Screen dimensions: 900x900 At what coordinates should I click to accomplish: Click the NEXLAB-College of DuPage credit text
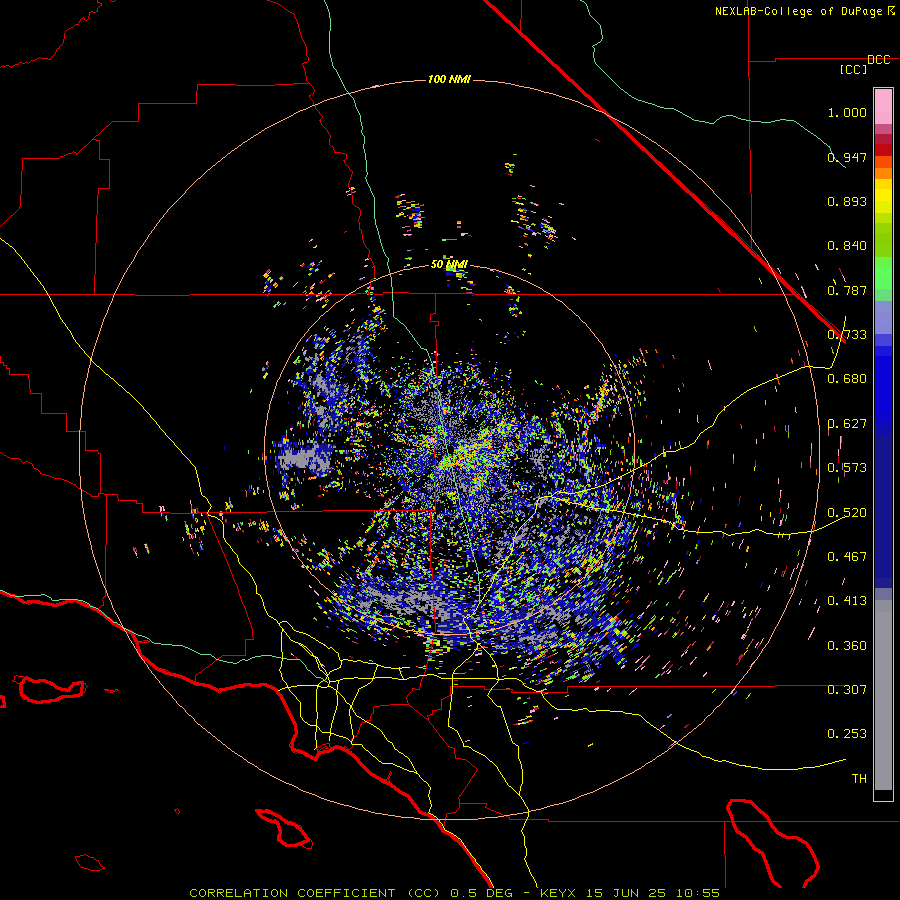click(x=798, y=11)
